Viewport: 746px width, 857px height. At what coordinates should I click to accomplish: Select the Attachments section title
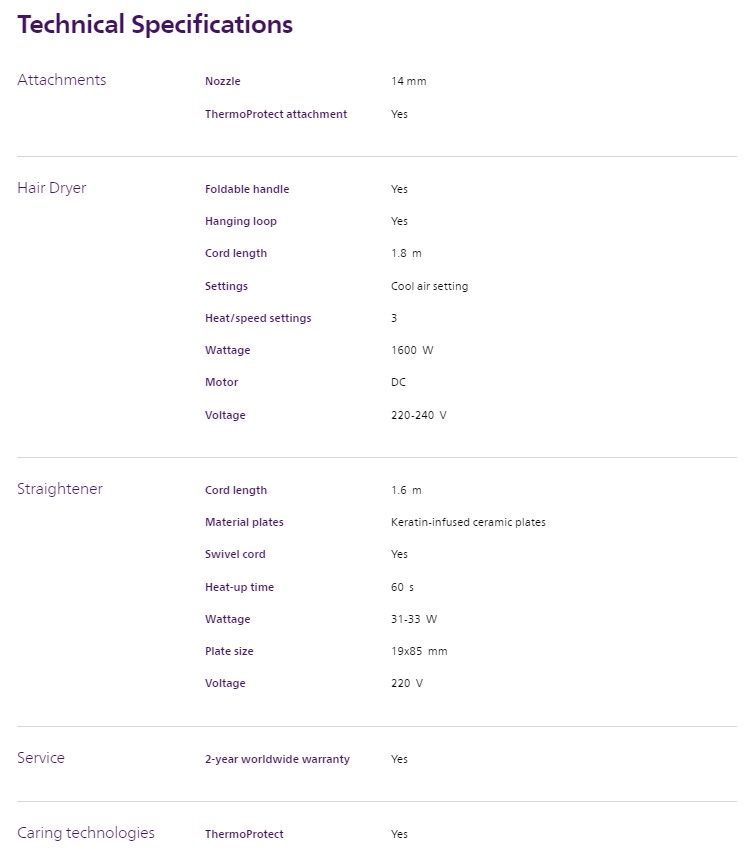coord(61,80)
